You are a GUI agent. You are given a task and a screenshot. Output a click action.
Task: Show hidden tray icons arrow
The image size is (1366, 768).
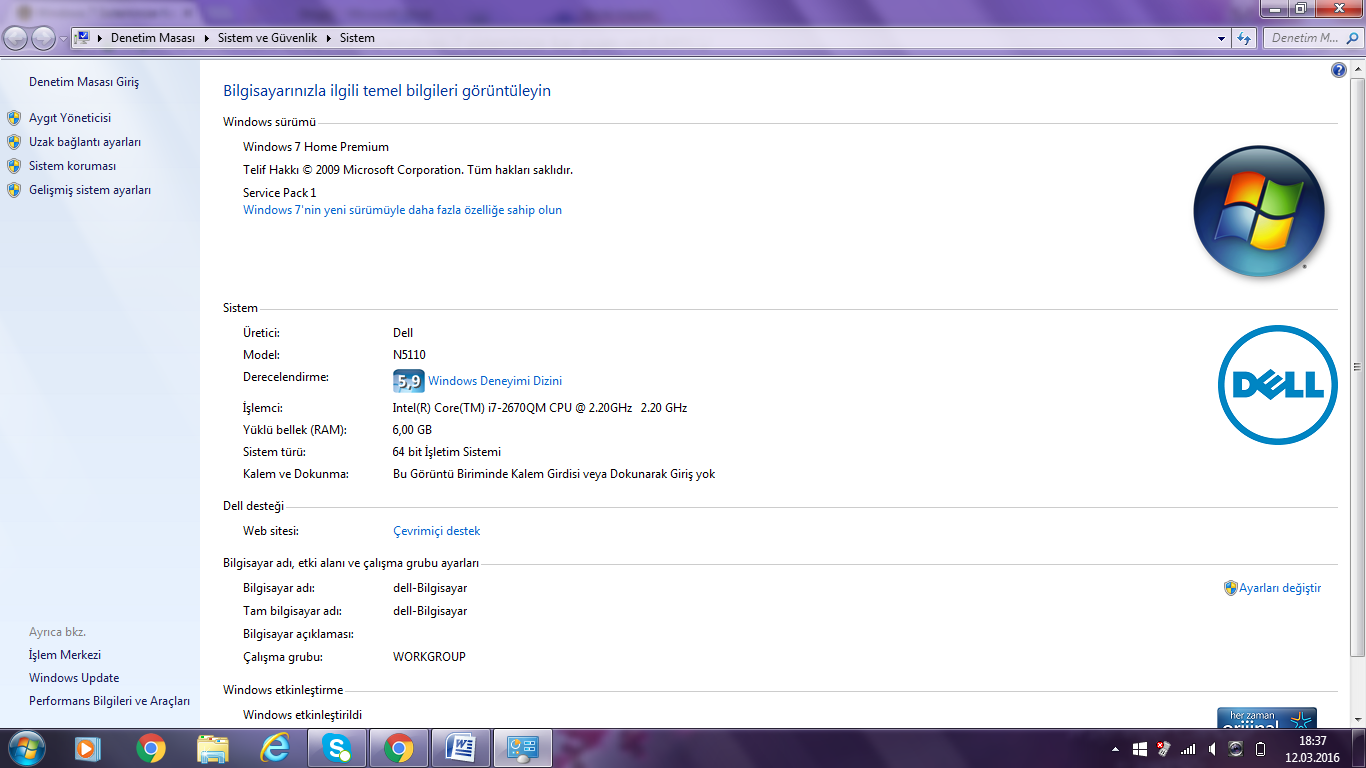pos(1116,749)
